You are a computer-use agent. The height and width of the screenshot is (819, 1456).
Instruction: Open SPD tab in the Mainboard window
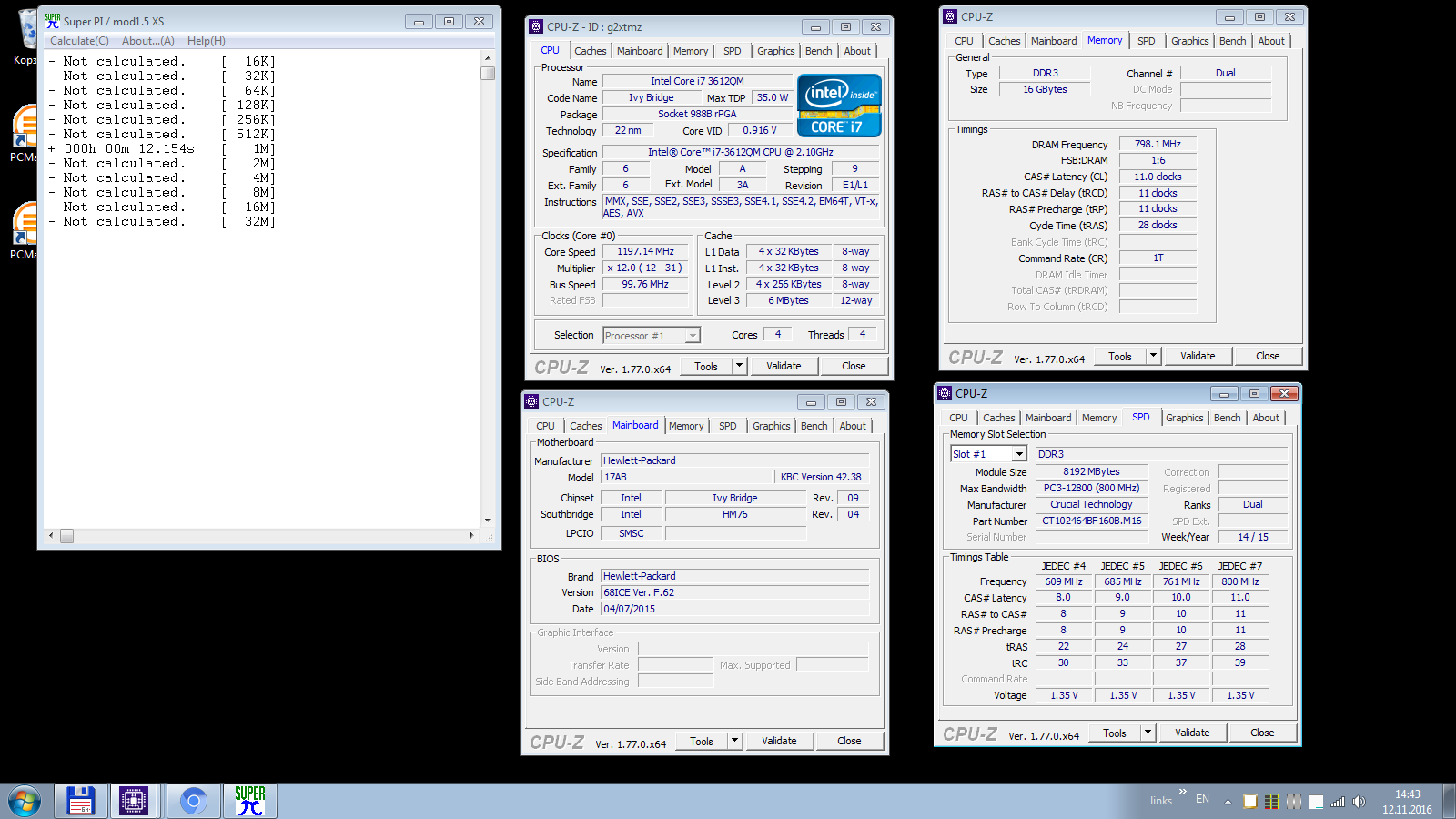pyautogui.click(x=727, y=426)
